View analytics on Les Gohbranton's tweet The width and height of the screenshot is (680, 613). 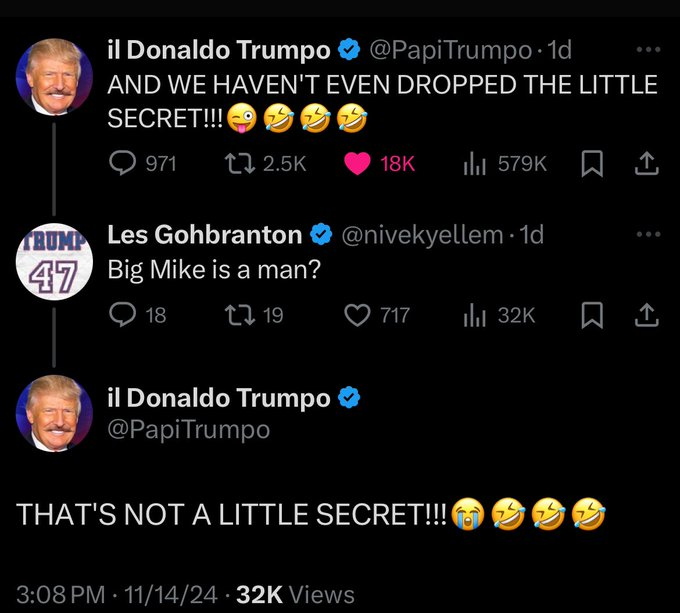pyautogui.click(x=476, y=315)
